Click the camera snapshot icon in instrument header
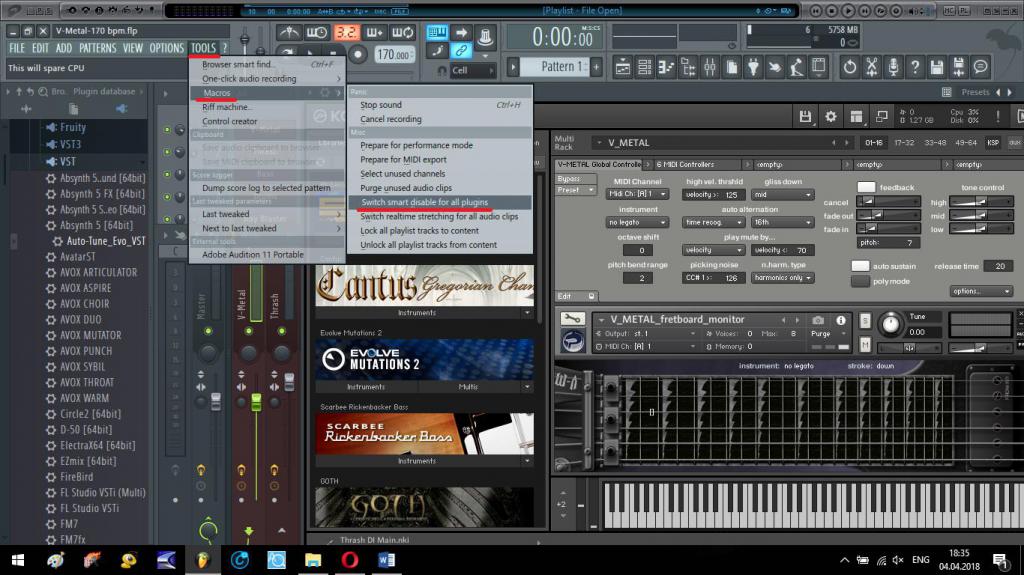 pos(818,320)
